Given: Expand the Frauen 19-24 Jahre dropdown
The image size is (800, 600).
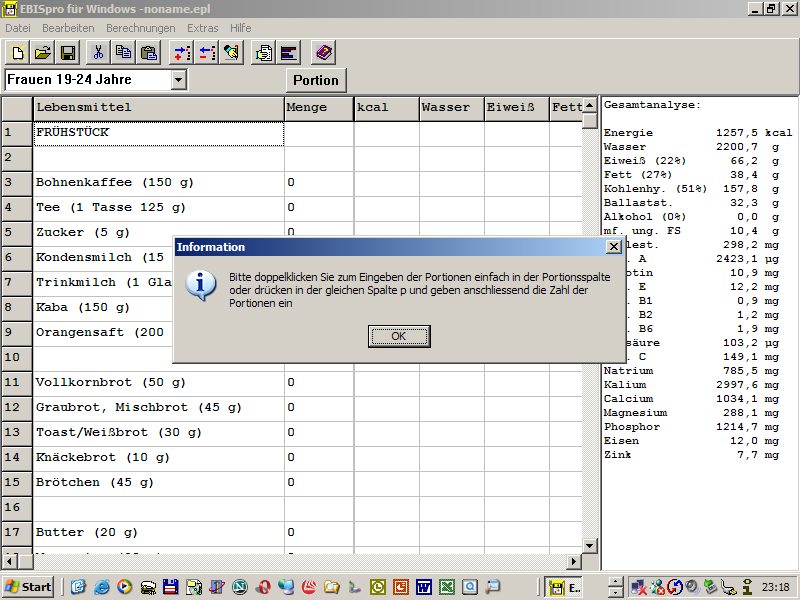Looking at the screenshot, I should (x=179, y=80).
